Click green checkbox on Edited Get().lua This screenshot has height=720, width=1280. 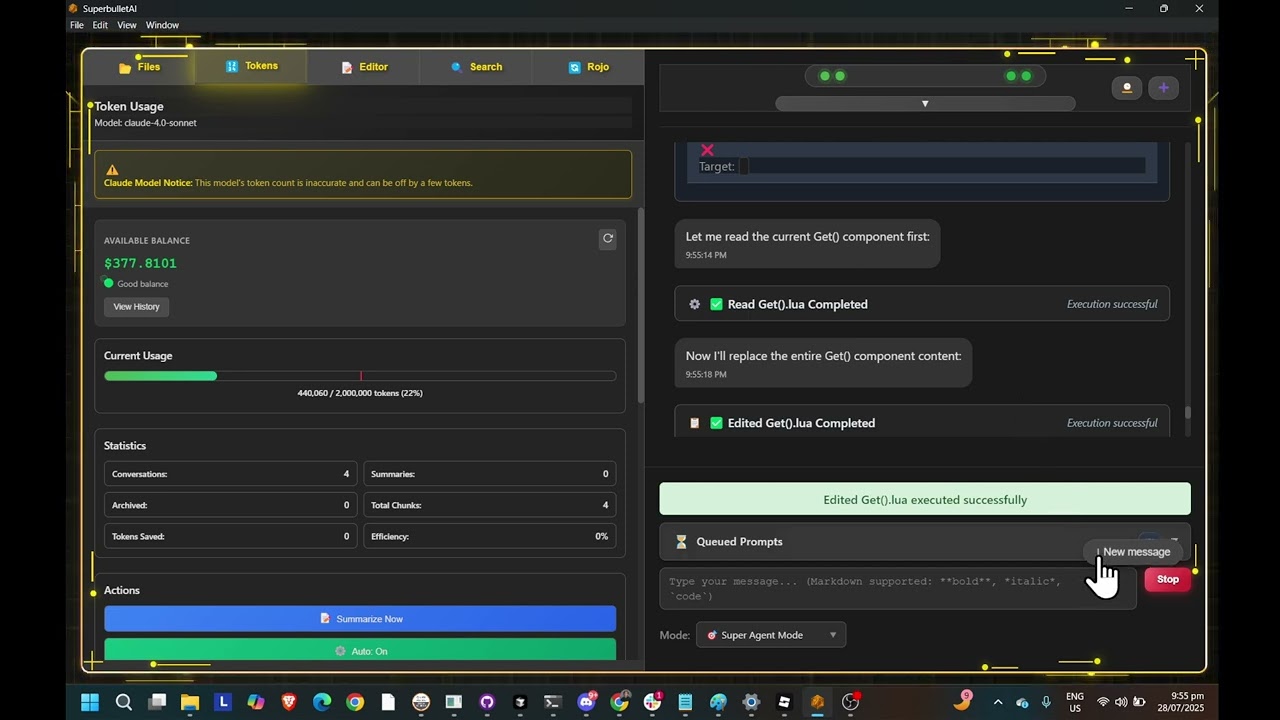coord(716,423)
